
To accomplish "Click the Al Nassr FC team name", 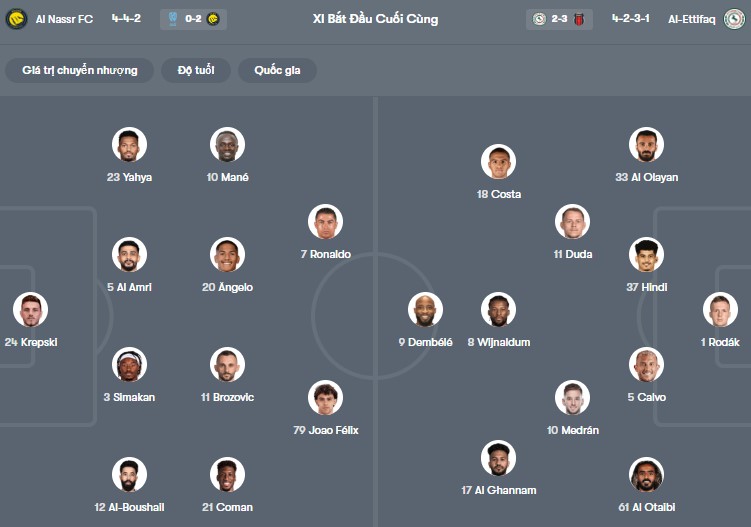I will coord(64,19).
